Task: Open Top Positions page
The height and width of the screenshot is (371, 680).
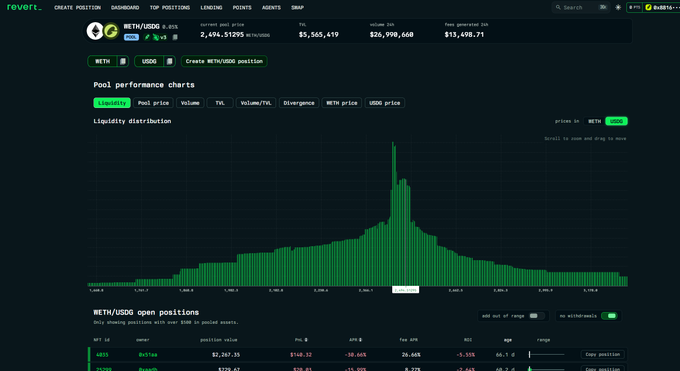Action: 170,7
